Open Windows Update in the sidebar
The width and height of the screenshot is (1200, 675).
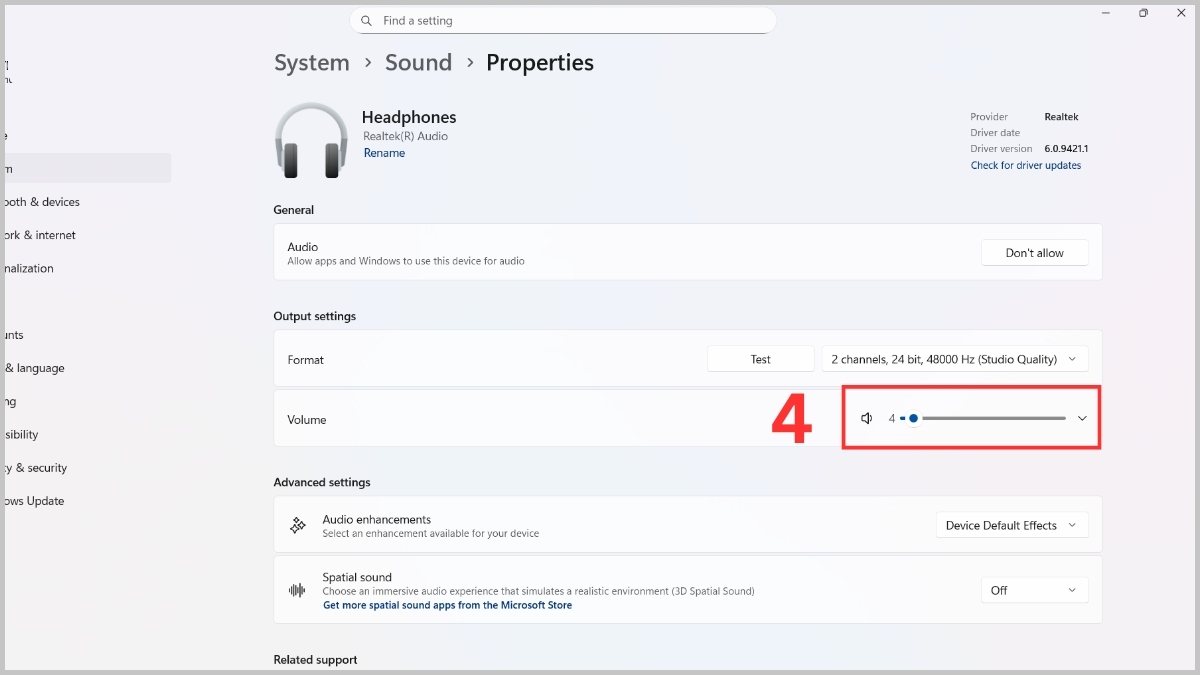(x=34, y=501)
